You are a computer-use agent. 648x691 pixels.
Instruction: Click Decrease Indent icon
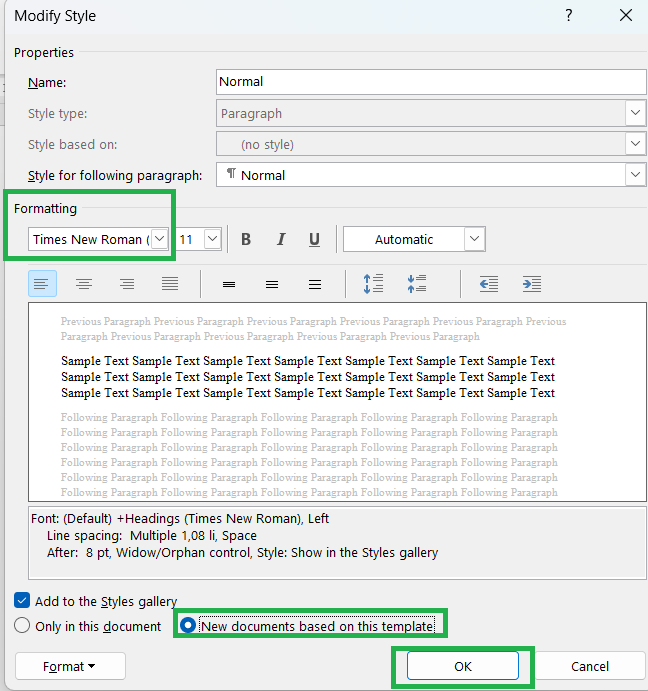pyautogui.click(x=489, y=284)
